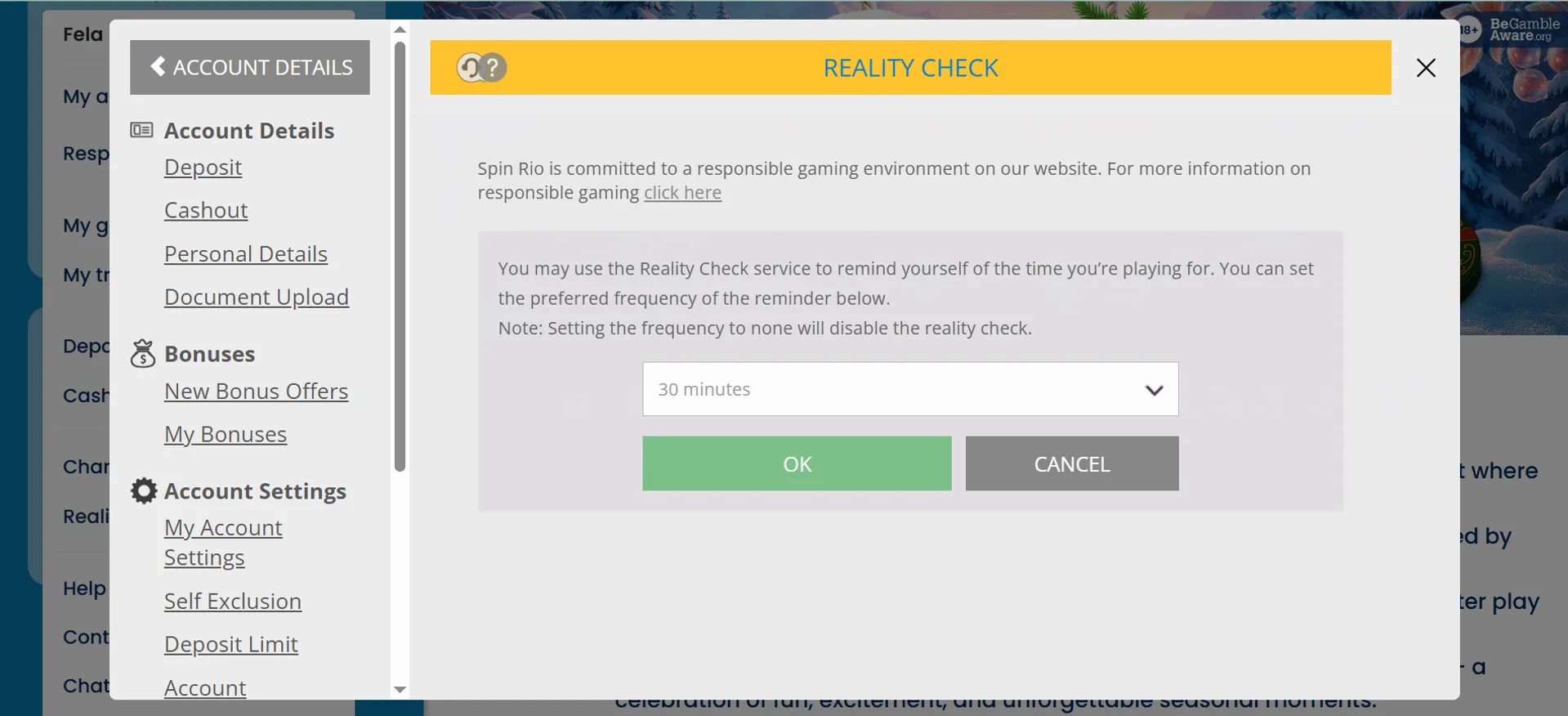Open Personal Details link
1568x716 pixels.
coord(246,254)
